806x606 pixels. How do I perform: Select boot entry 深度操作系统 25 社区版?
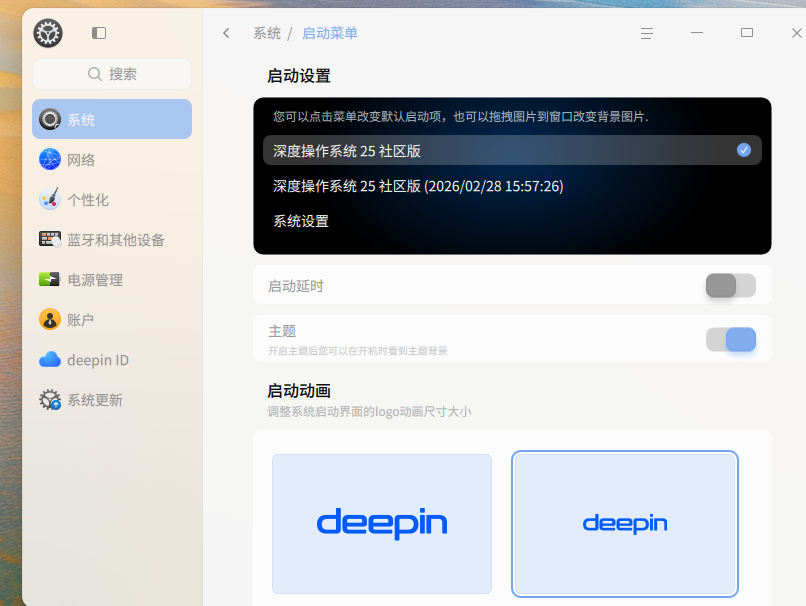(x=512, y=151)
